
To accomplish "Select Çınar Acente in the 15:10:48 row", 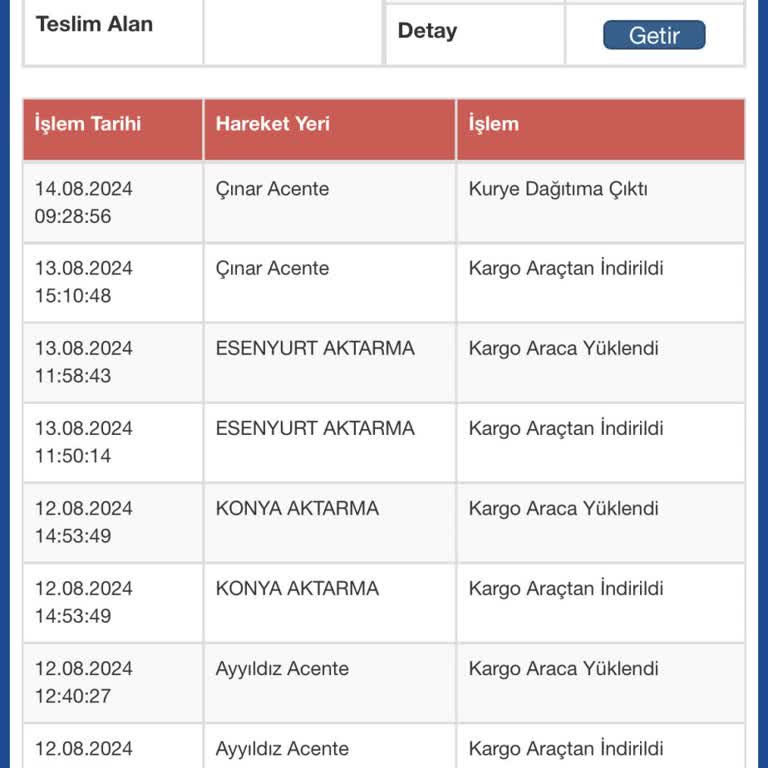I will tap(272, 269).
